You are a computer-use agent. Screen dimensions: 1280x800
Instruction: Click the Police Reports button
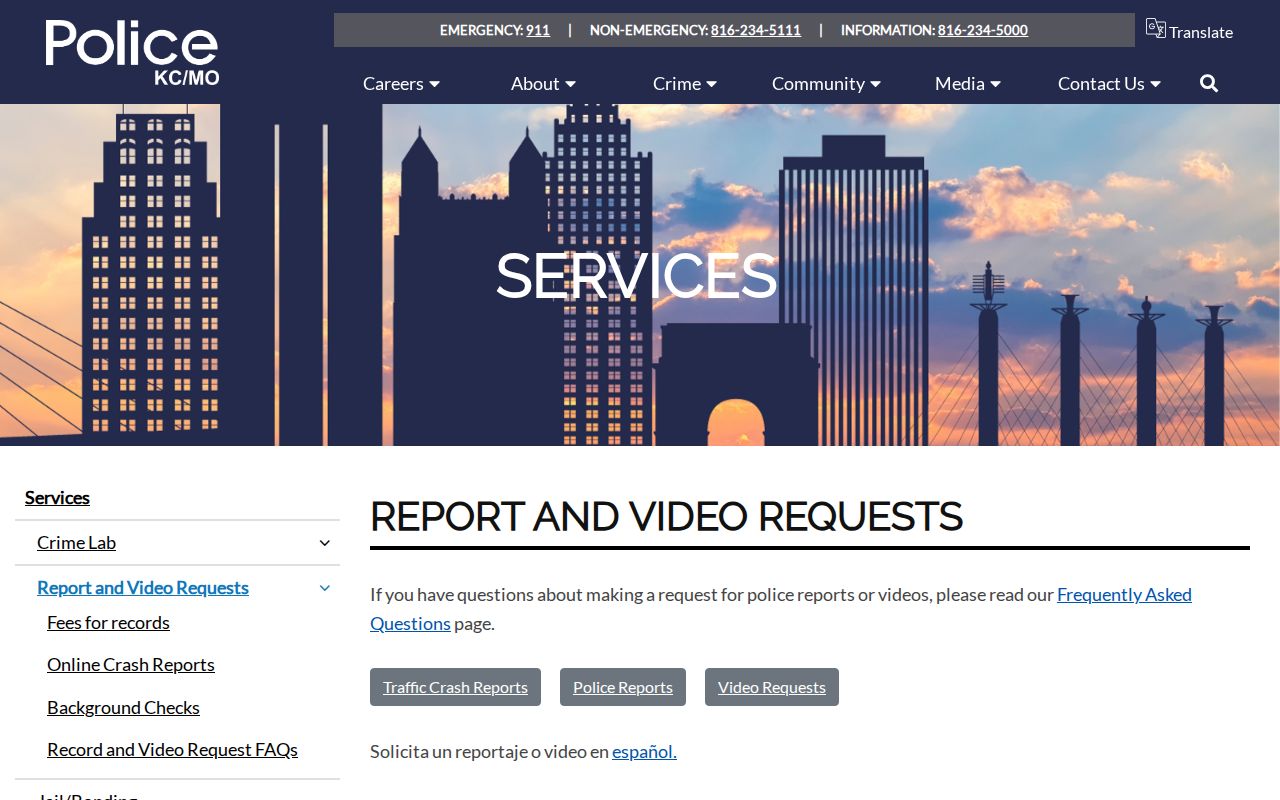tap(623, 687)
